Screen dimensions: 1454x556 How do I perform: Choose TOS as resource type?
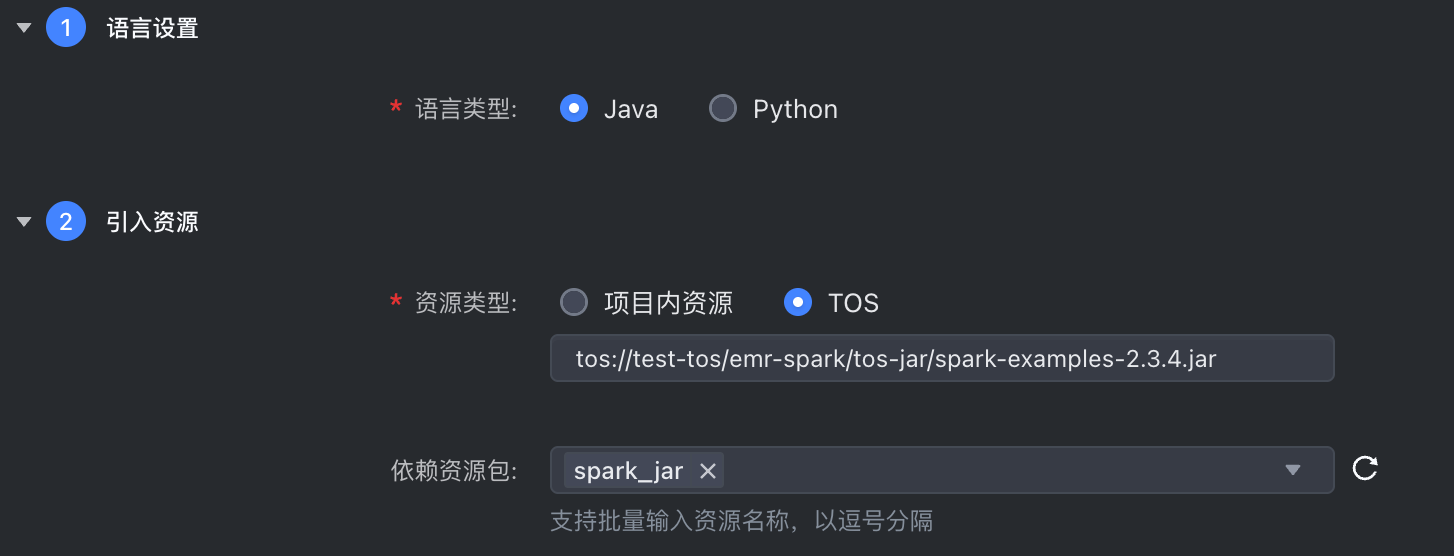click(x=798, y=302)
